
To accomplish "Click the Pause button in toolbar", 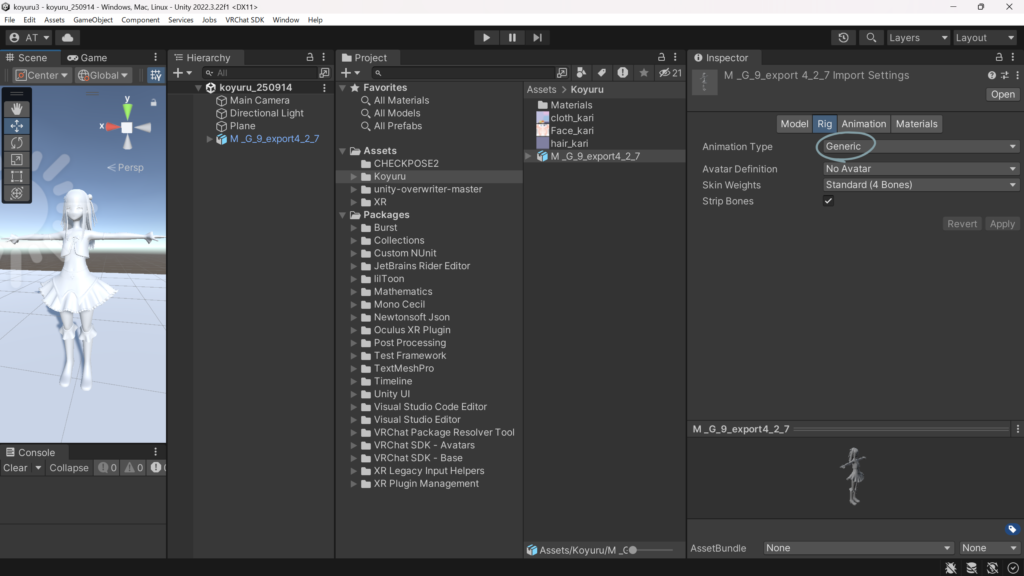I will click(512, 38).
